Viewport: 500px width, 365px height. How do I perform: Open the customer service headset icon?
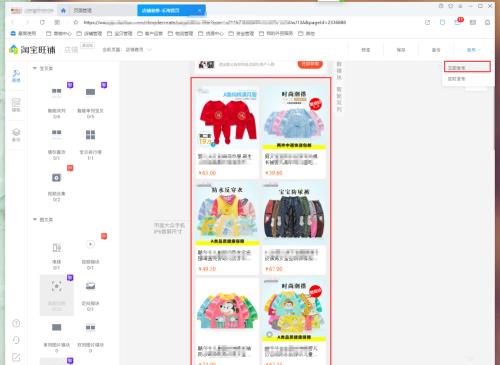pyautogui.click(x=16, y=340)
